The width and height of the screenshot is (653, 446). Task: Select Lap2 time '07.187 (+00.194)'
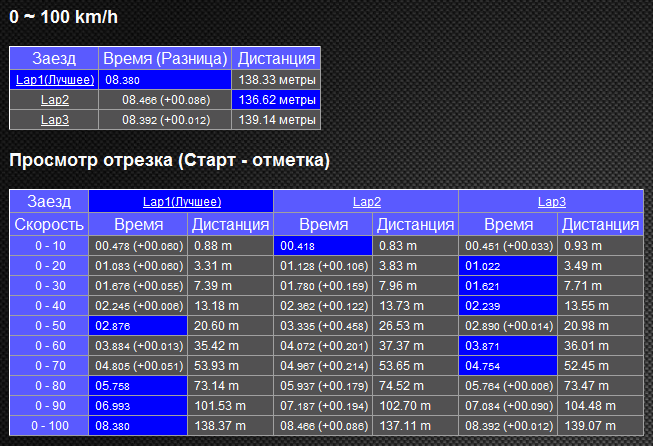323,406
